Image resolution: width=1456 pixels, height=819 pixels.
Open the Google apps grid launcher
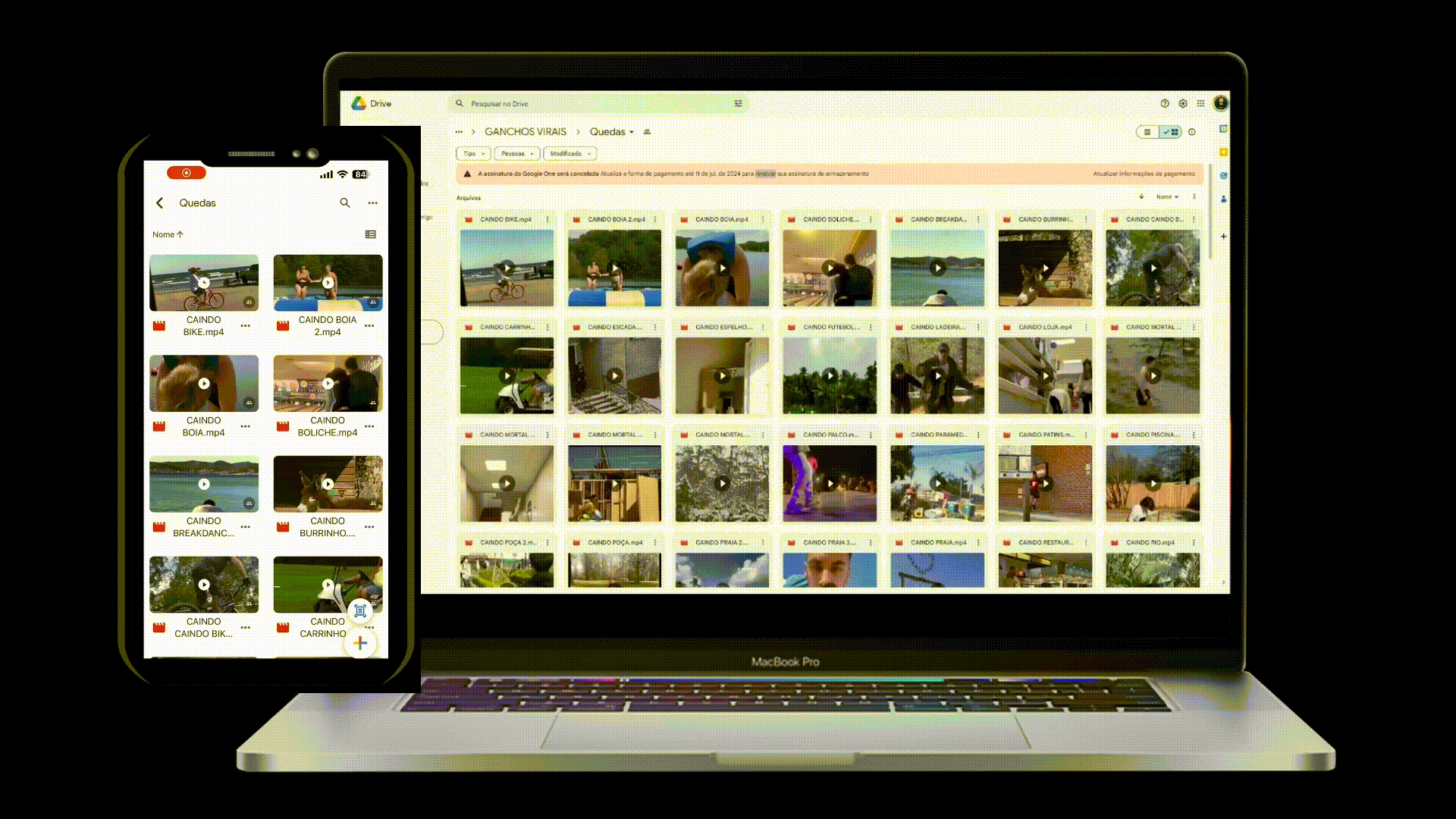tap(1200, 103)
